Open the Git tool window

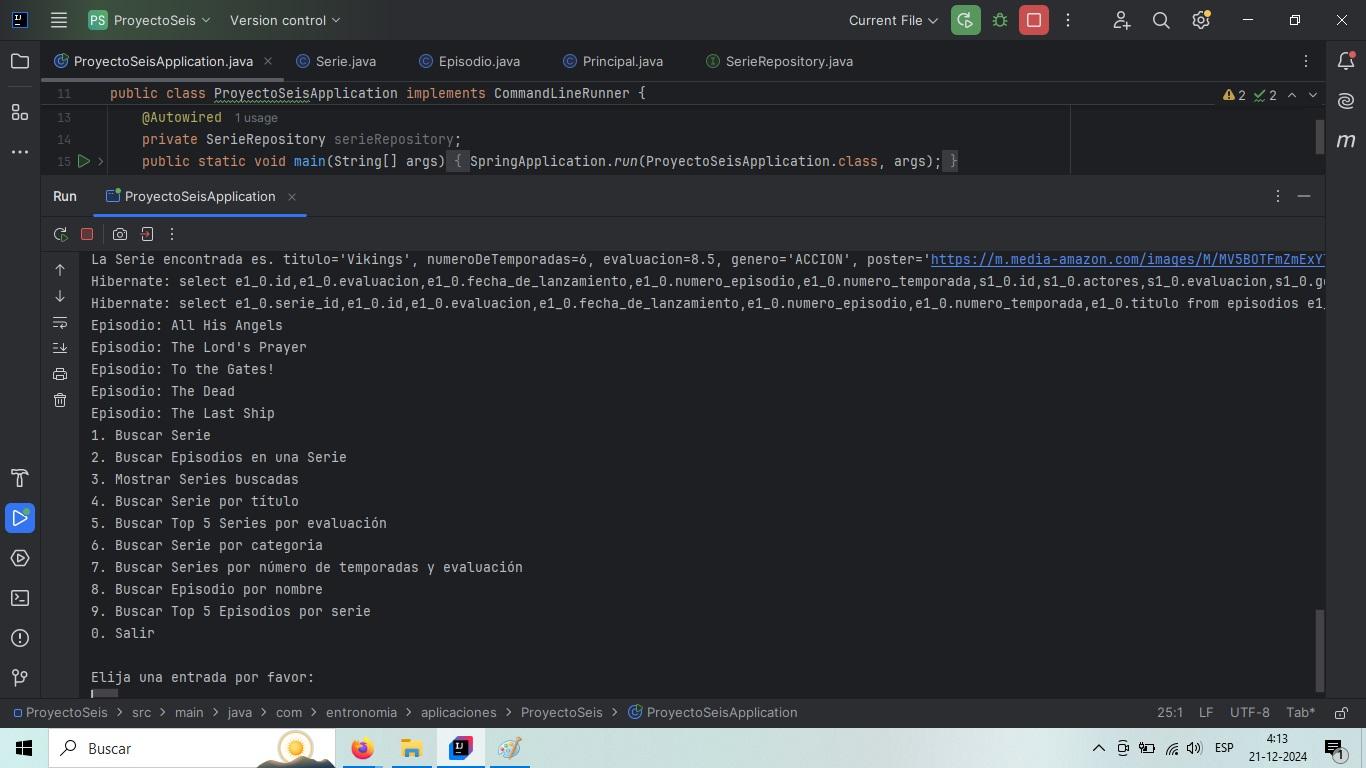click(x=20, y=678)
